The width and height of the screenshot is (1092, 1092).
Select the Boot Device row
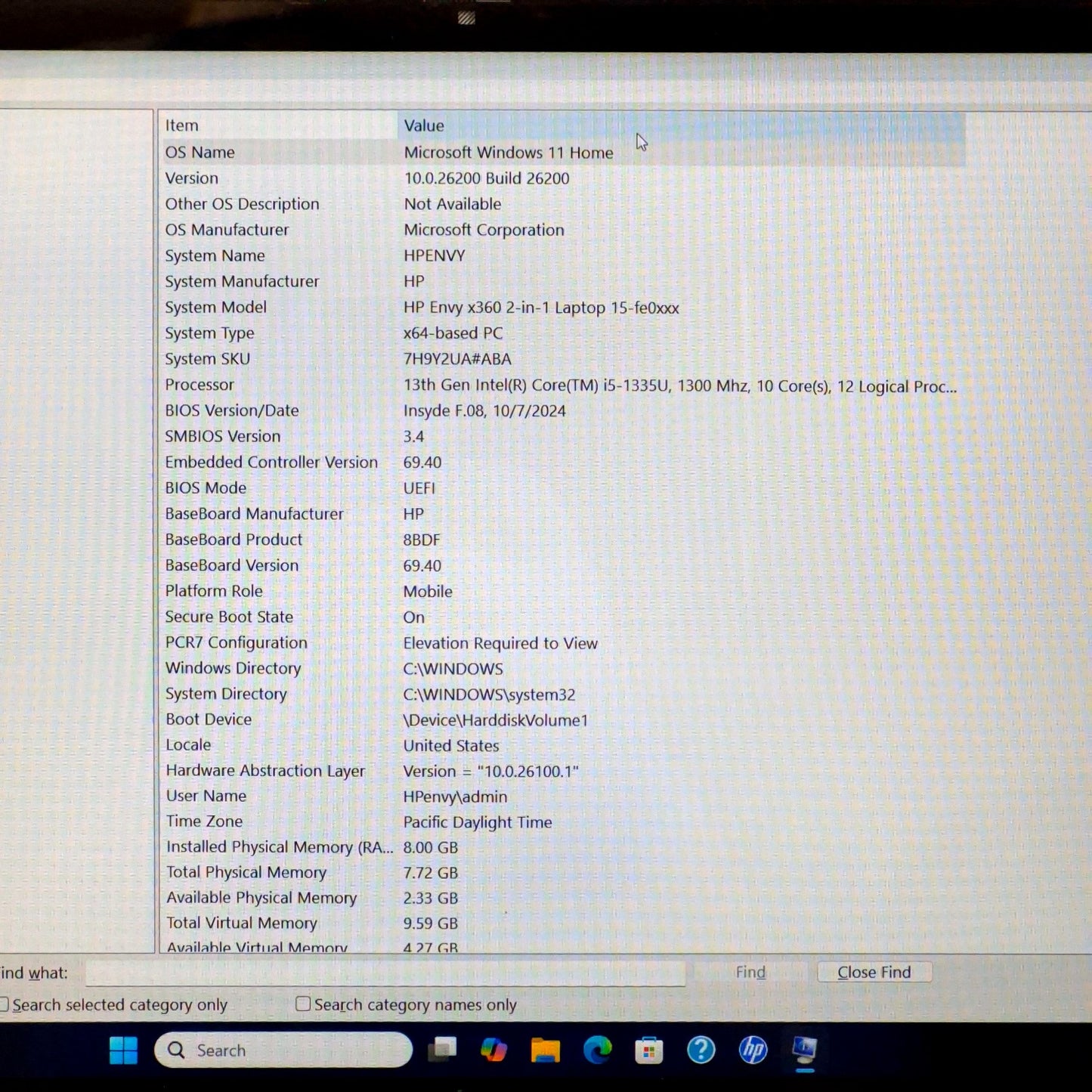tap(562, 719)
